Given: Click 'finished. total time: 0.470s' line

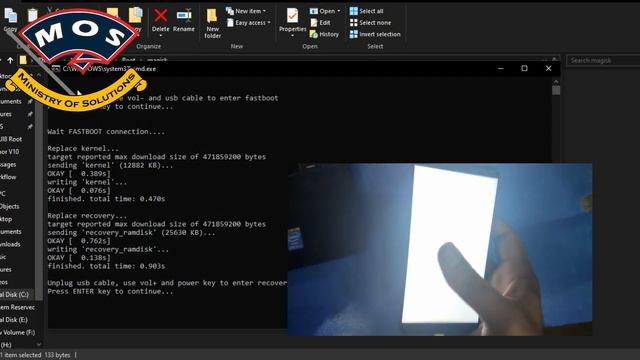Looking at the screenshot, I should 106,199.
